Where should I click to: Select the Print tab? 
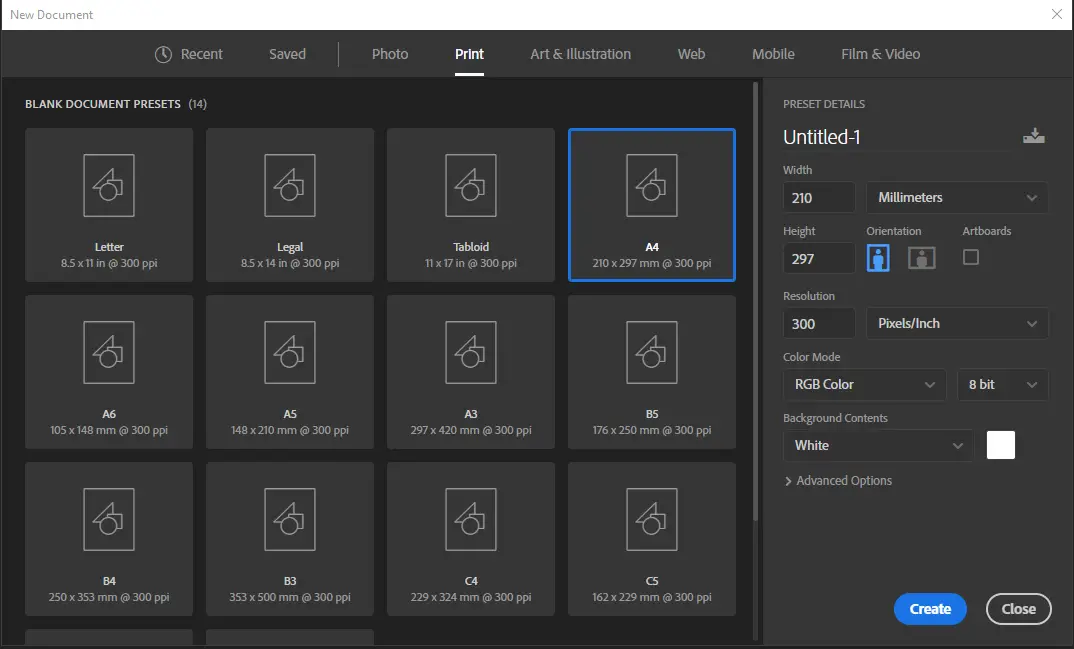click(469, 54)
